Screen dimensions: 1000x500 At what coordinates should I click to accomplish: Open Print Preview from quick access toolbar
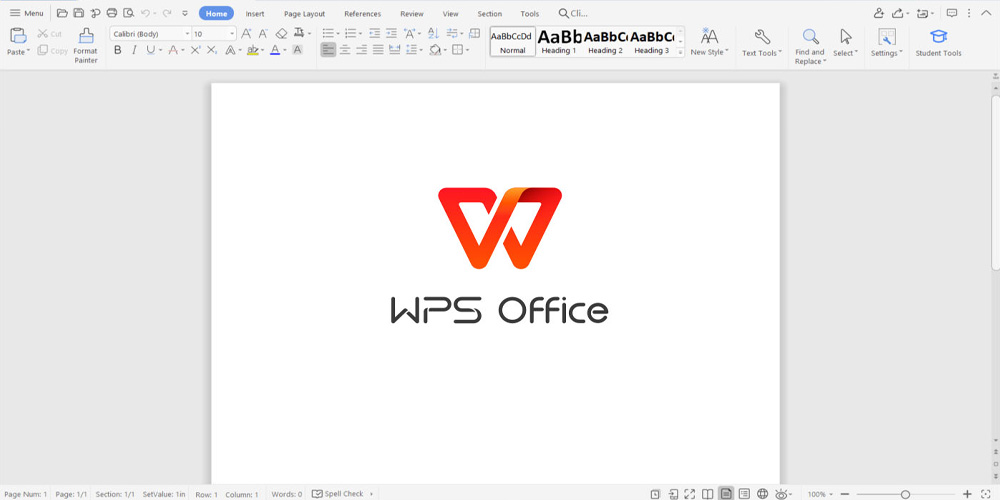tap(128, 13)
